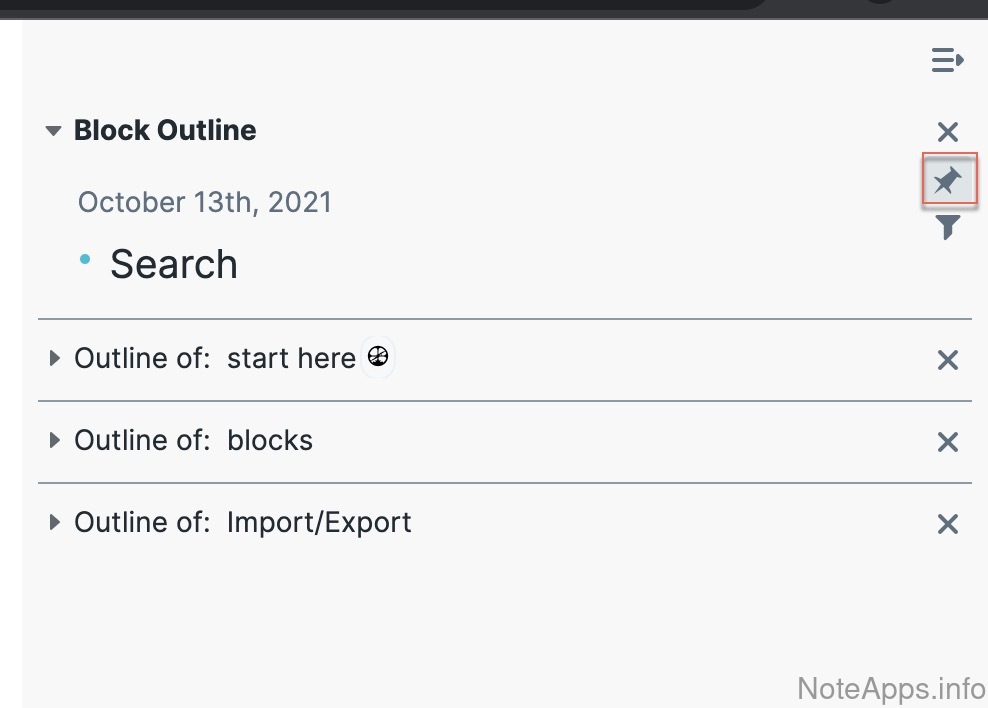Close the 'blocks' outline
Screen dimensions: 988x708
point(948,442)
